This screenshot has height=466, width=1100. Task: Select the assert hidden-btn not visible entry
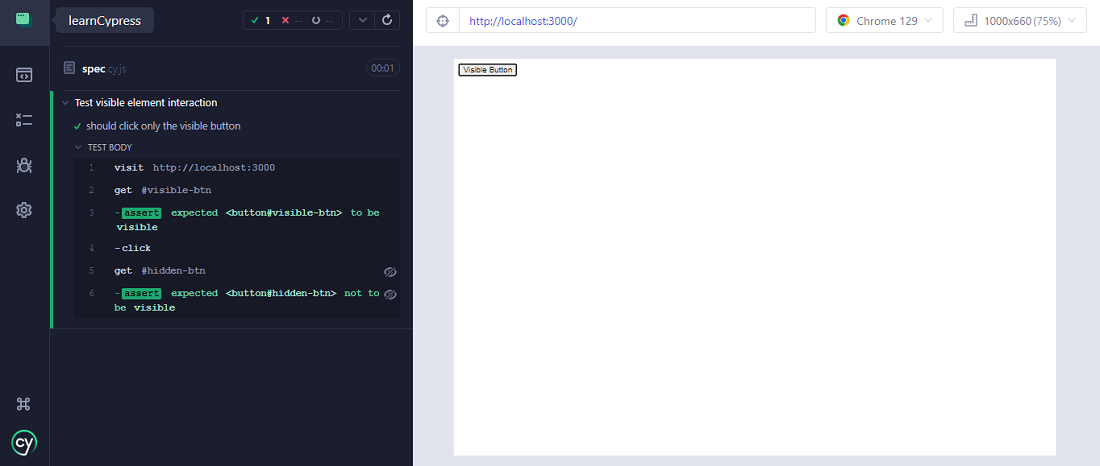coord(236,300)
